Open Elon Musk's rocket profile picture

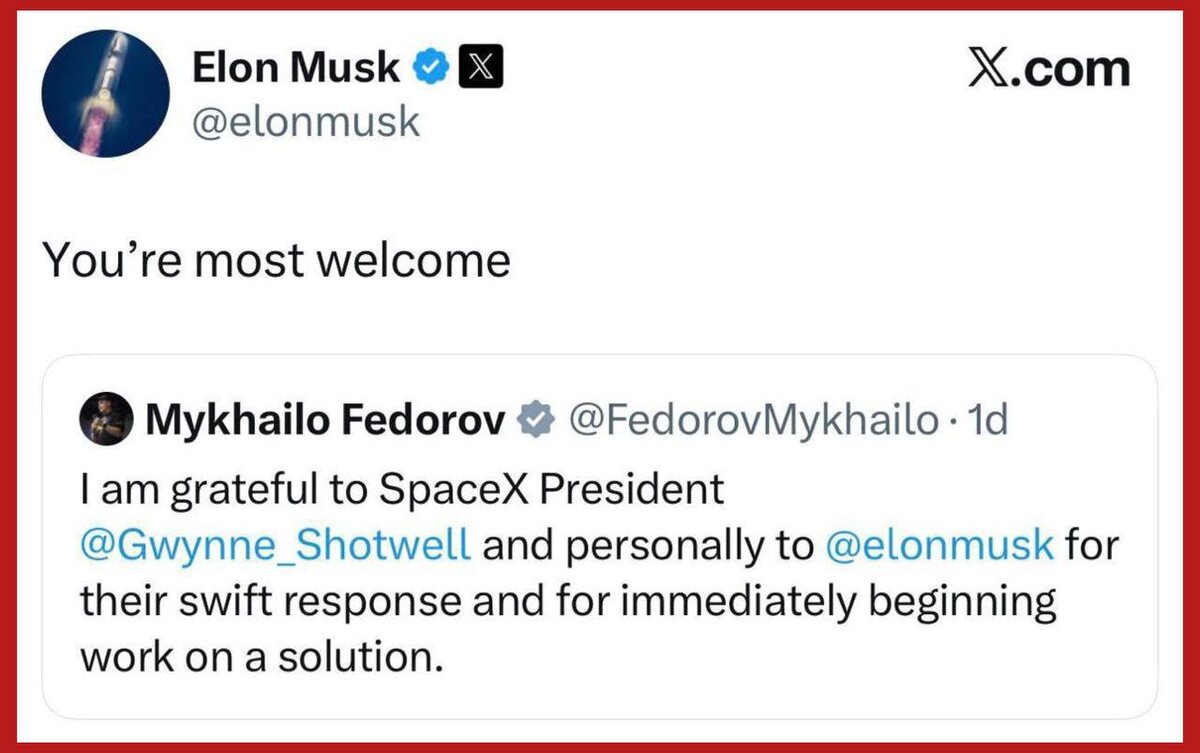point(106,94)
